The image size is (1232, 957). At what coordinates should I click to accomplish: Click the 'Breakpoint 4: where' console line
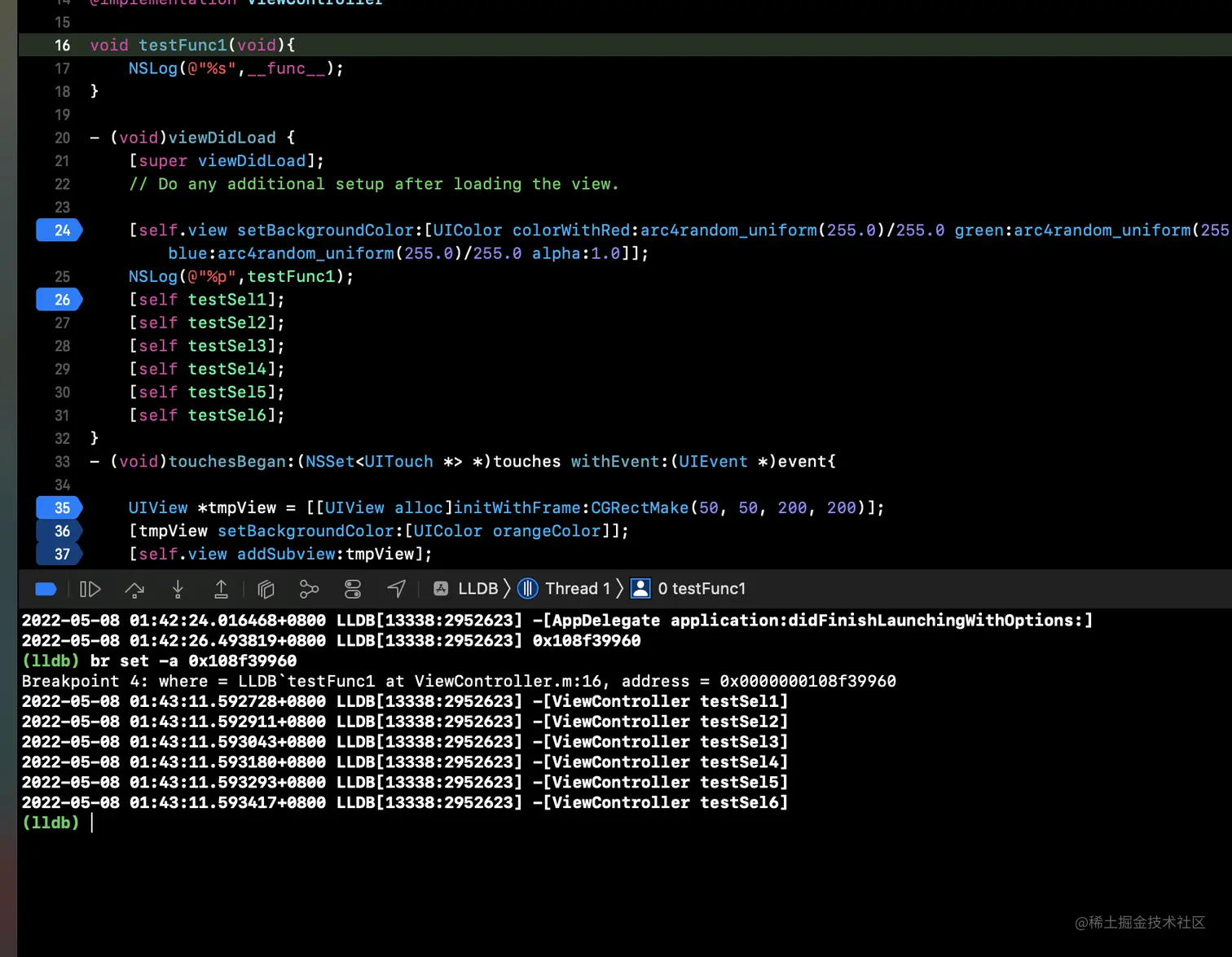459,681
